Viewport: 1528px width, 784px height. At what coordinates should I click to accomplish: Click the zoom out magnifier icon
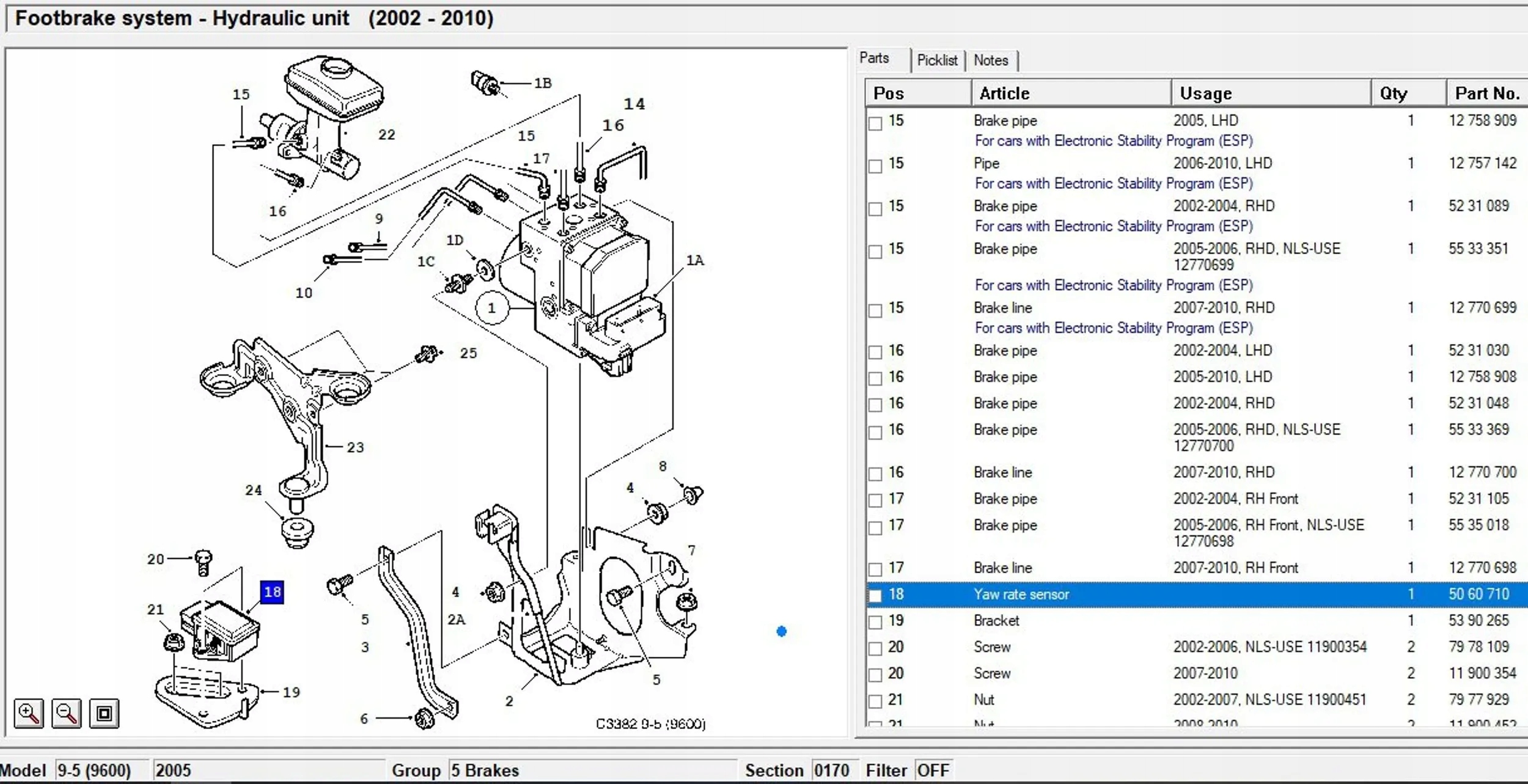click(67, 713)
